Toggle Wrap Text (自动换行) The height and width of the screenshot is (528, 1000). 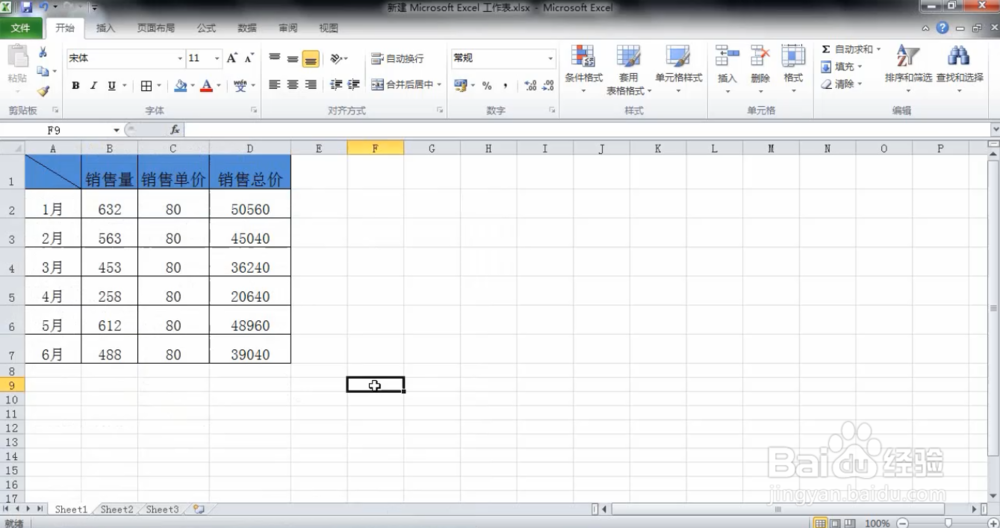(x=397, y=59)
